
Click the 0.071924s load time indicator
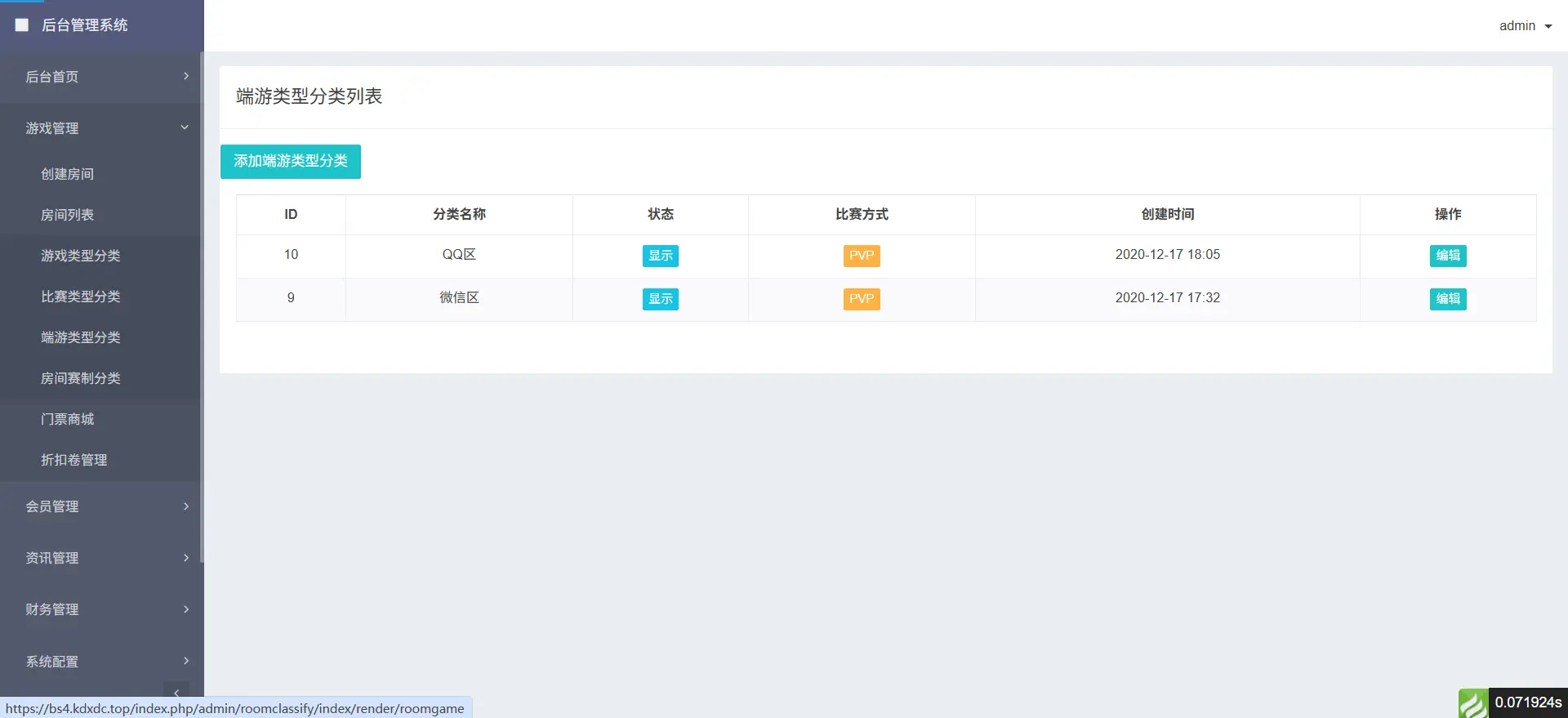coord(1528,703)
